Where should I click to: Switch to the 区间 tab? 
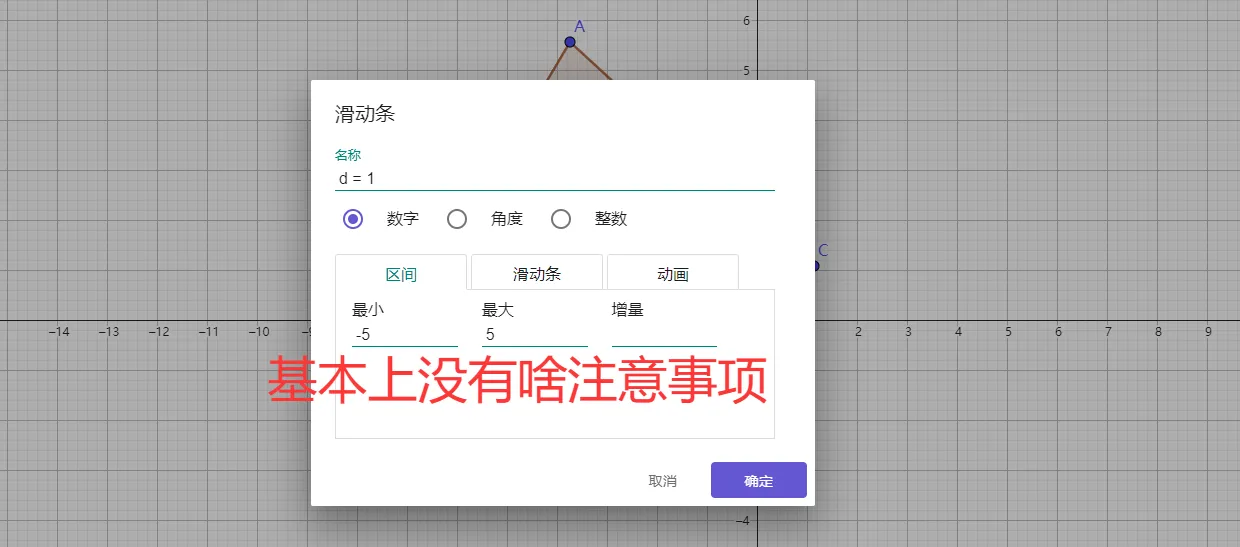(x=401, y=274)
